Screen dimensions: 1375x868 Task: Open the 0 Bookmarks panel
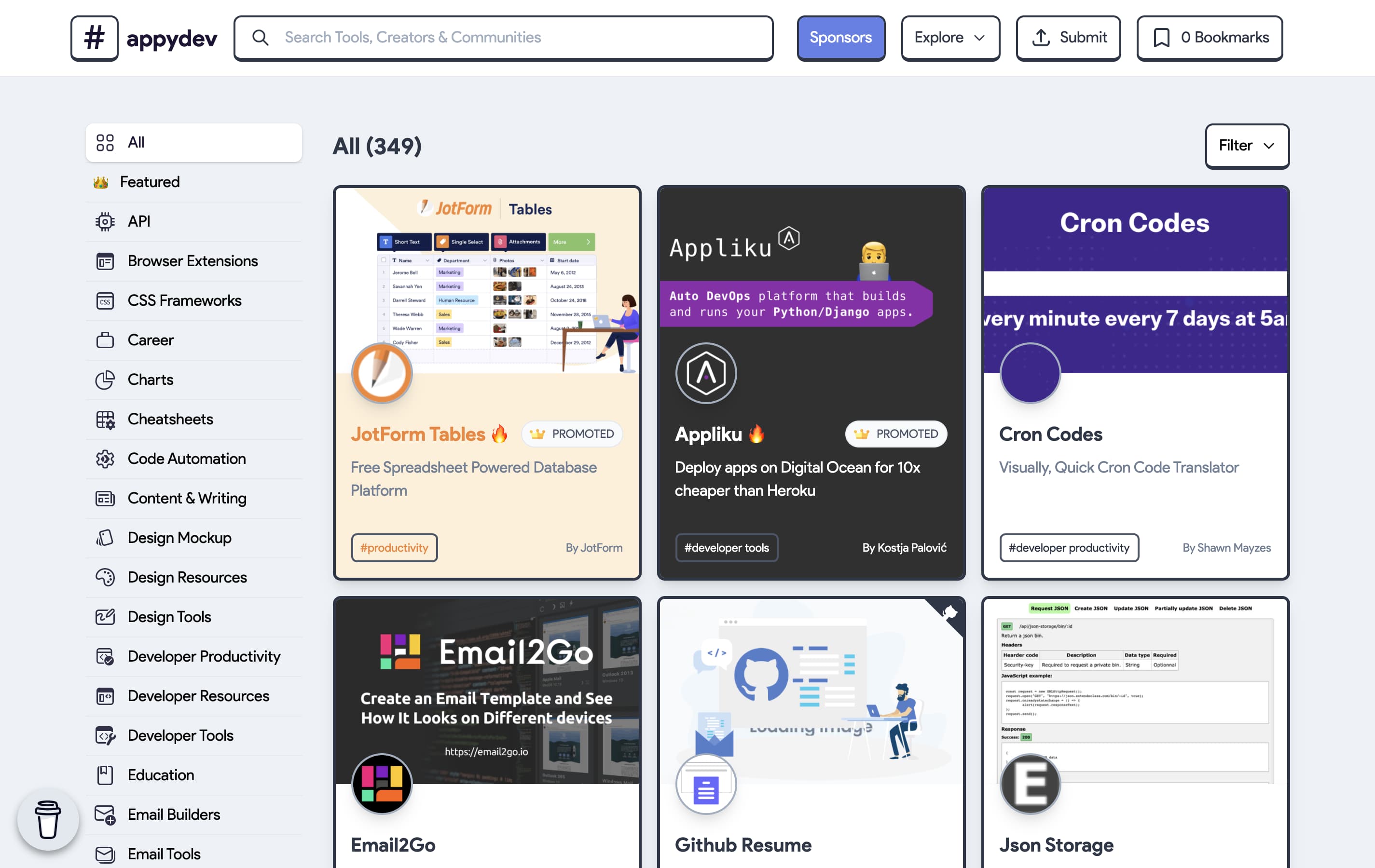[x=1209, y=38]
